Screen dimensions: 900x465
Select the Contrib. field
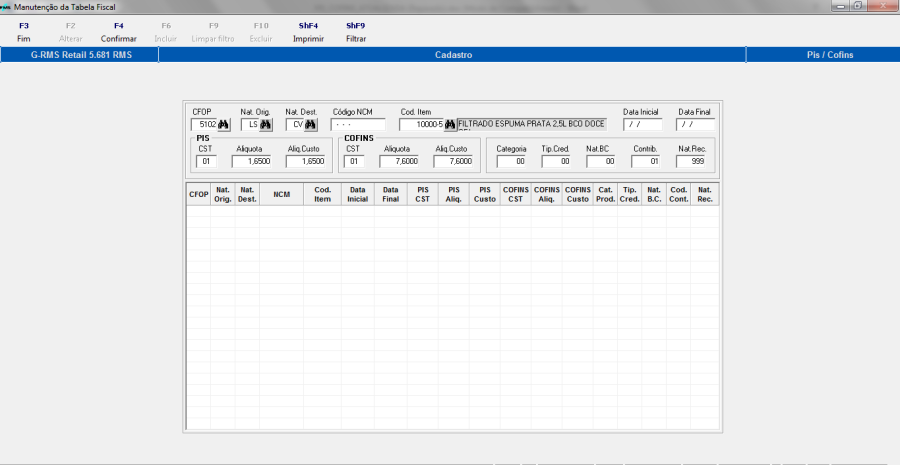coord(646,161)
